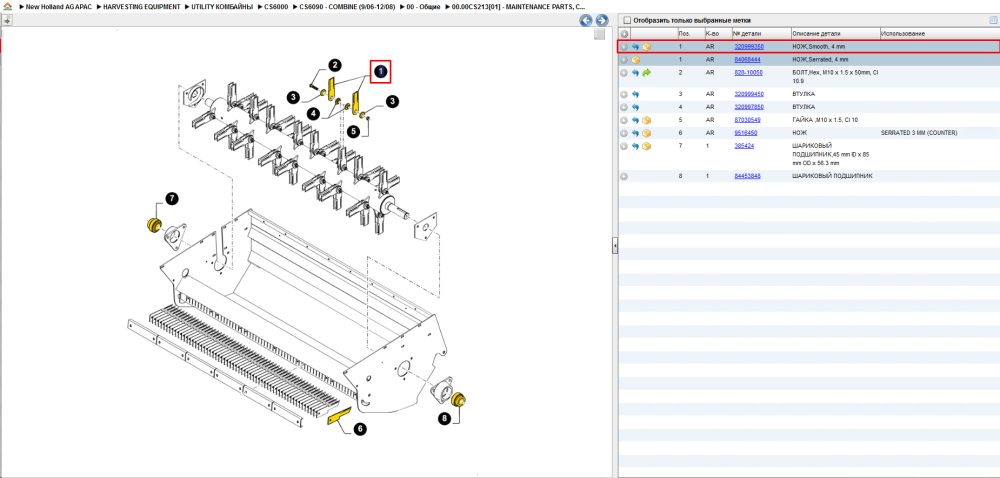
Task: Click 'БОЛТ,Hex, M10 x 1.5 x 50mm' description
Action: coord(835,77)
